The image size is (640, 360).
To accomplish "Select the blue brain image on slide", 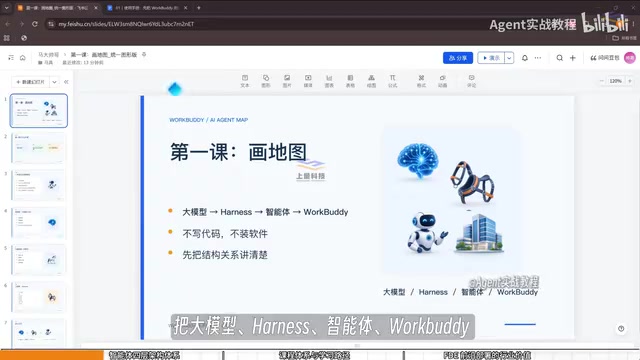I will pos(418,161).
